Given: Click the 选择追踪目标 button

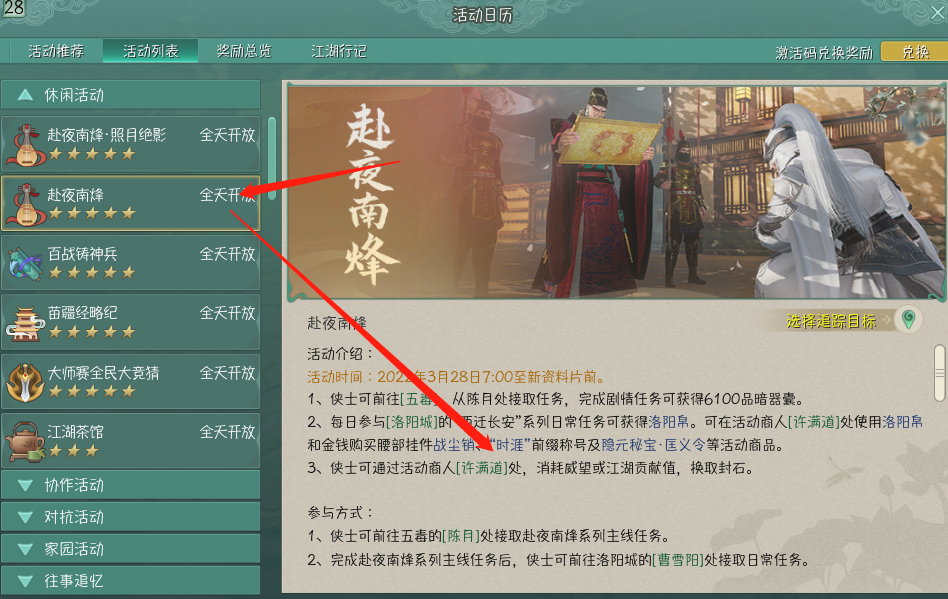Looking at the screenshot, I should [831, 321].
